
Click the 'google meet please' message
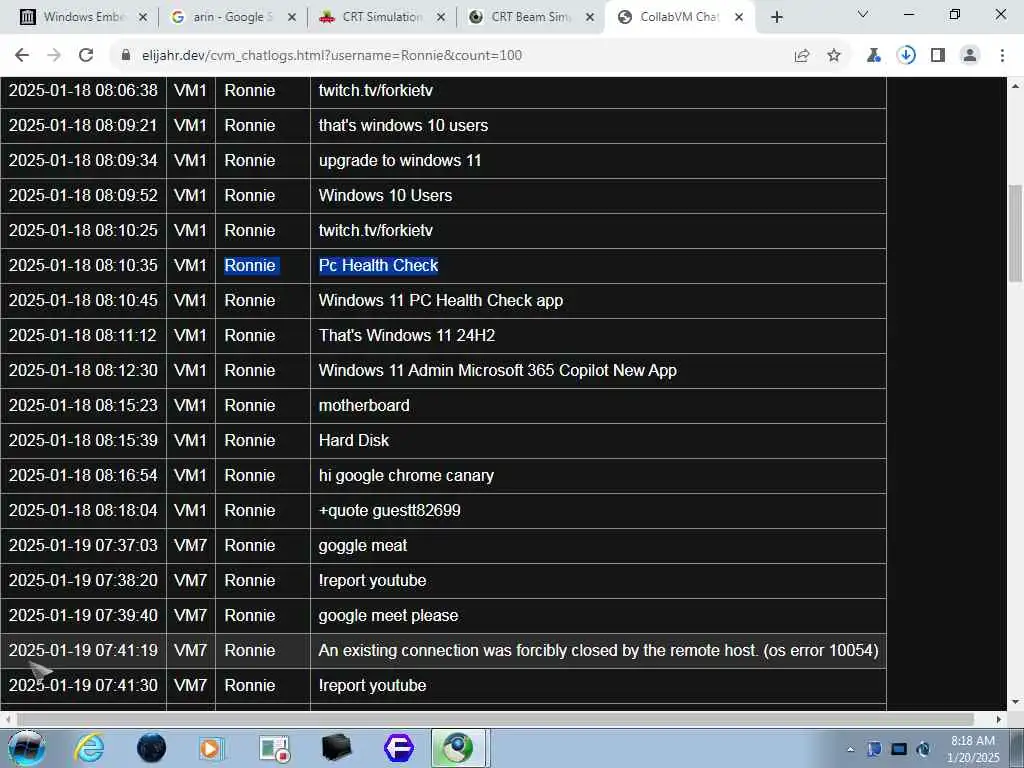[x=389, y=616]
